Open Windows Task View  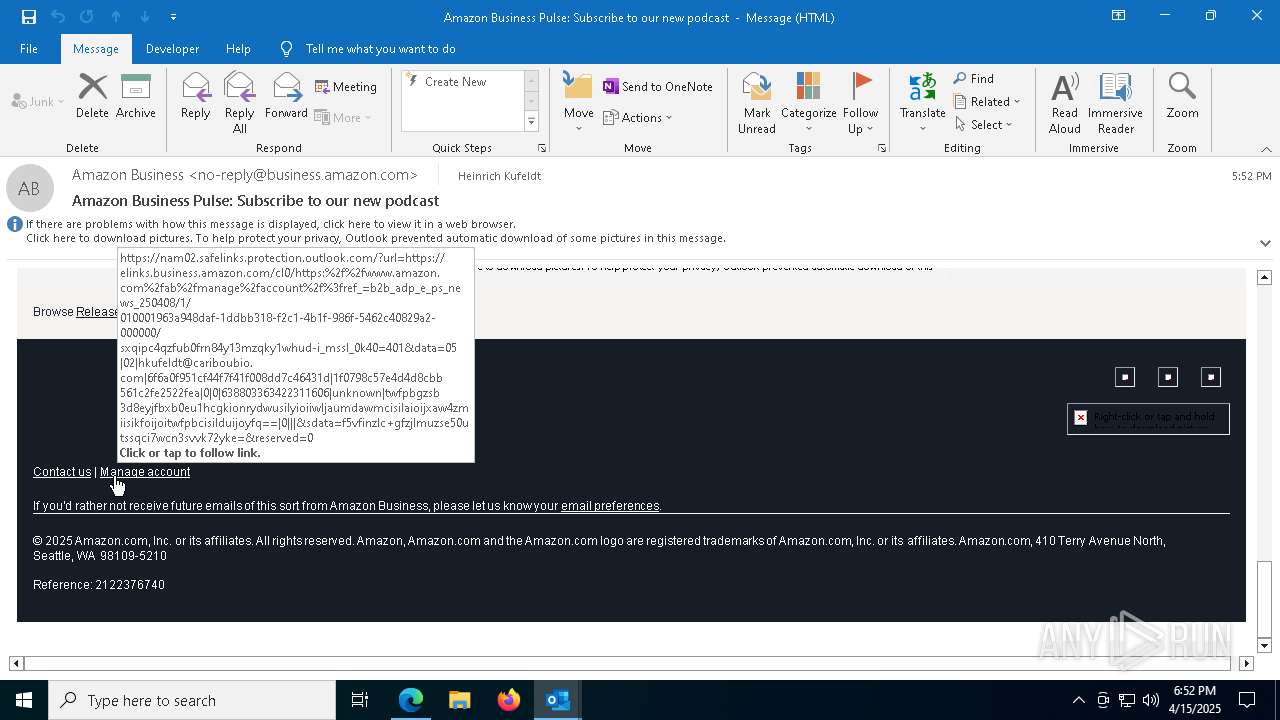pyautogui.click(x=360, y=700)
